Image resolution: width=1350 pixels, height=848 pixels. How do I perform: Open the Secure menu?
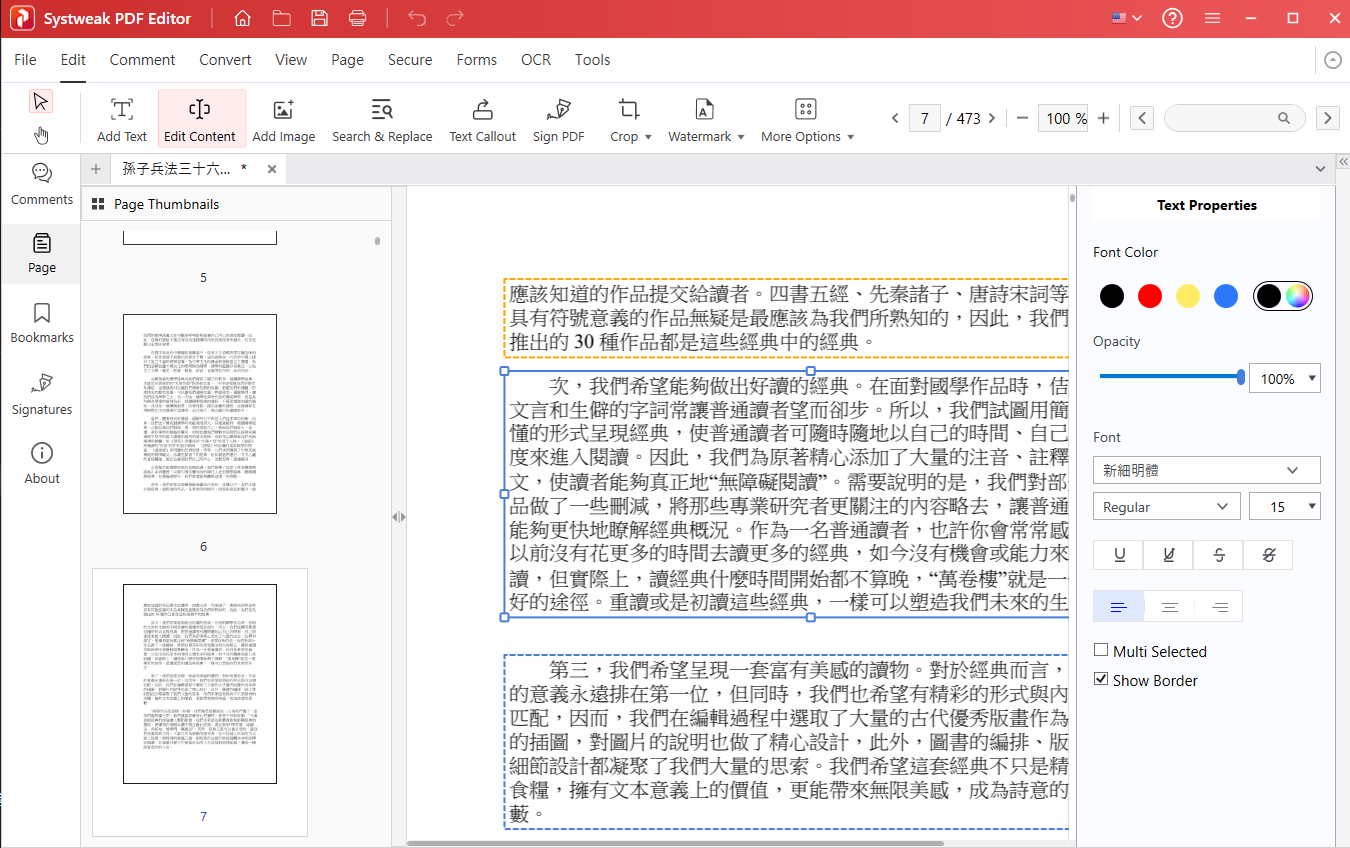click(410, 60)
